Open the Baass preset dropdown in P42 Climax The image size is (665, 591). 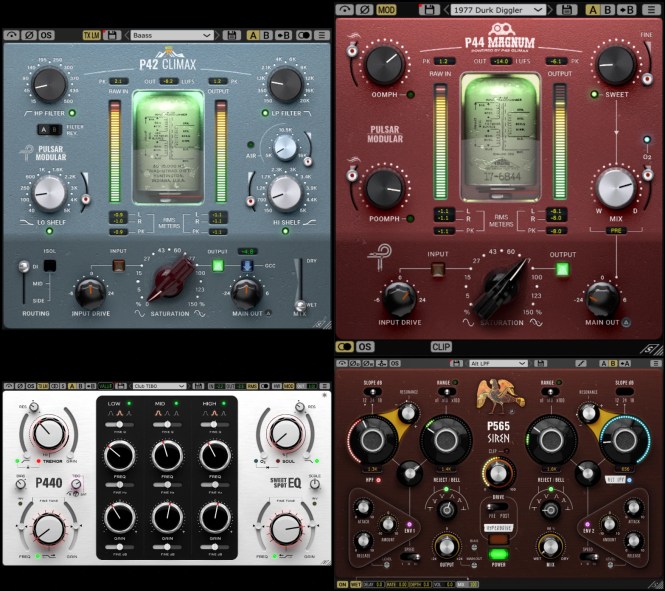[171, 35]
